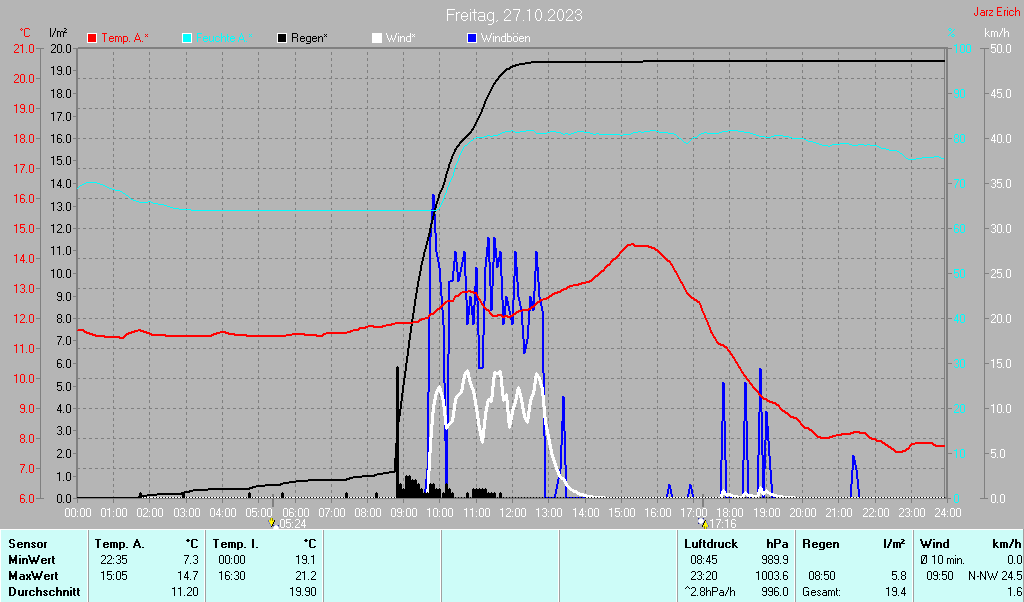Screen dimensions: 1024x602
Task: Click the 'Regen*' legend label
Action: point(309,39)
